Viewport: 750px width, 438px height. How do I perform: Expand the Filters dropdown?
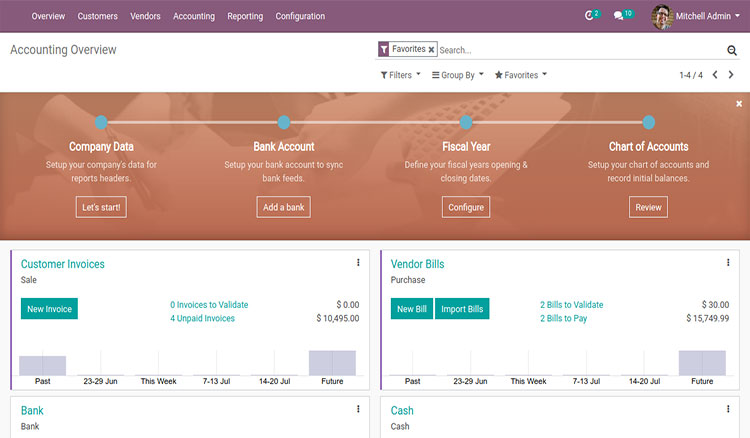[400, 75]
